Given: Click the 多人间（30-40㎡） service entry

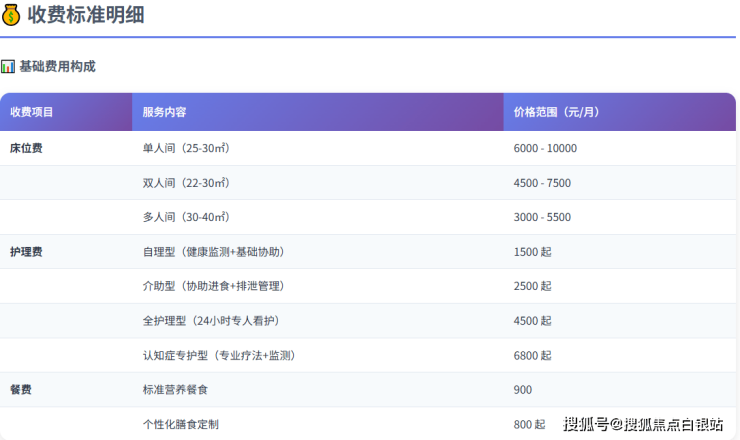Looking at the screenshot, I should pos(186,217).
